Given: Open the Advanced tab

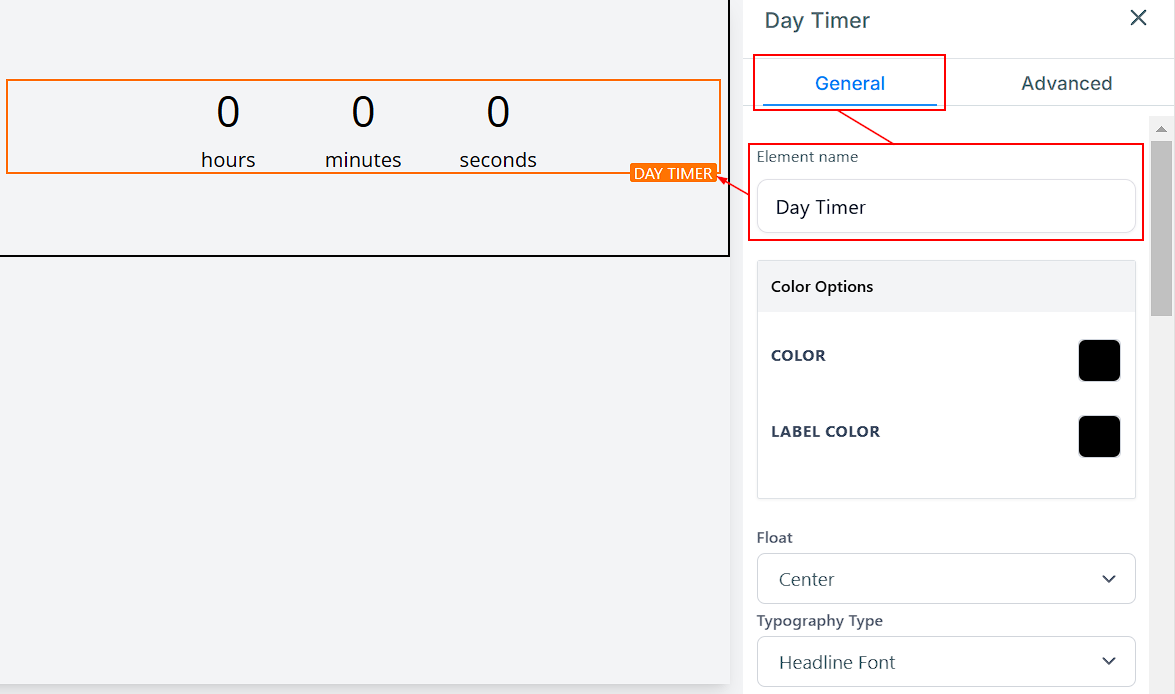Looking at the screenshot, I should 1066,83.
